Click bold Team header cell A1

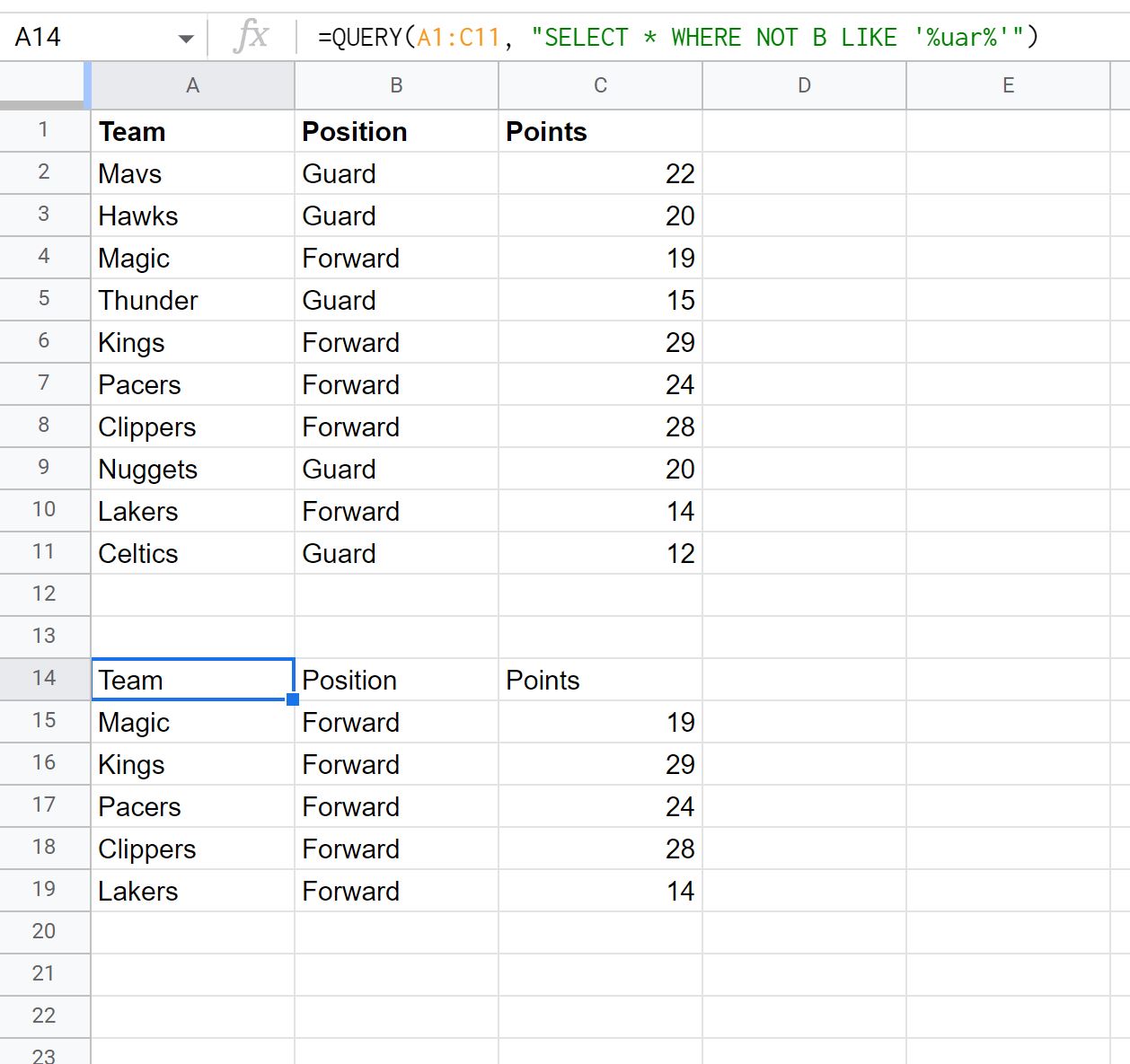pos(193,131)
